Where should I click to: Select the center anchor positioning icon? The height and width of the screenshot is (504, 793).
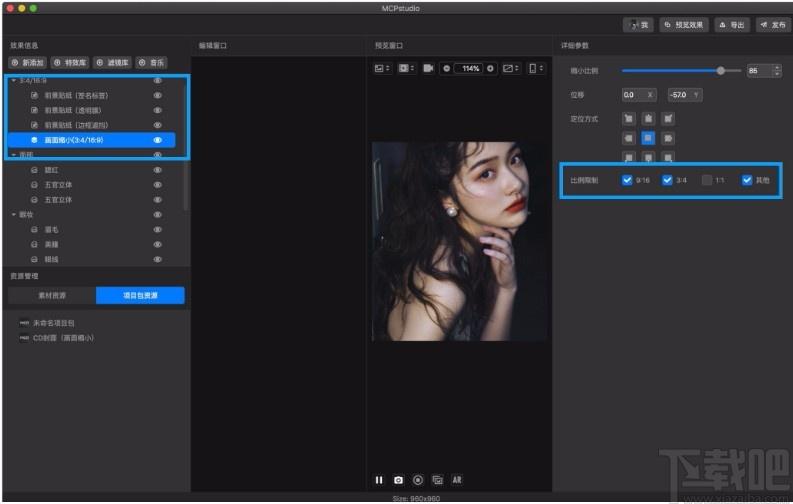(647, 138)
